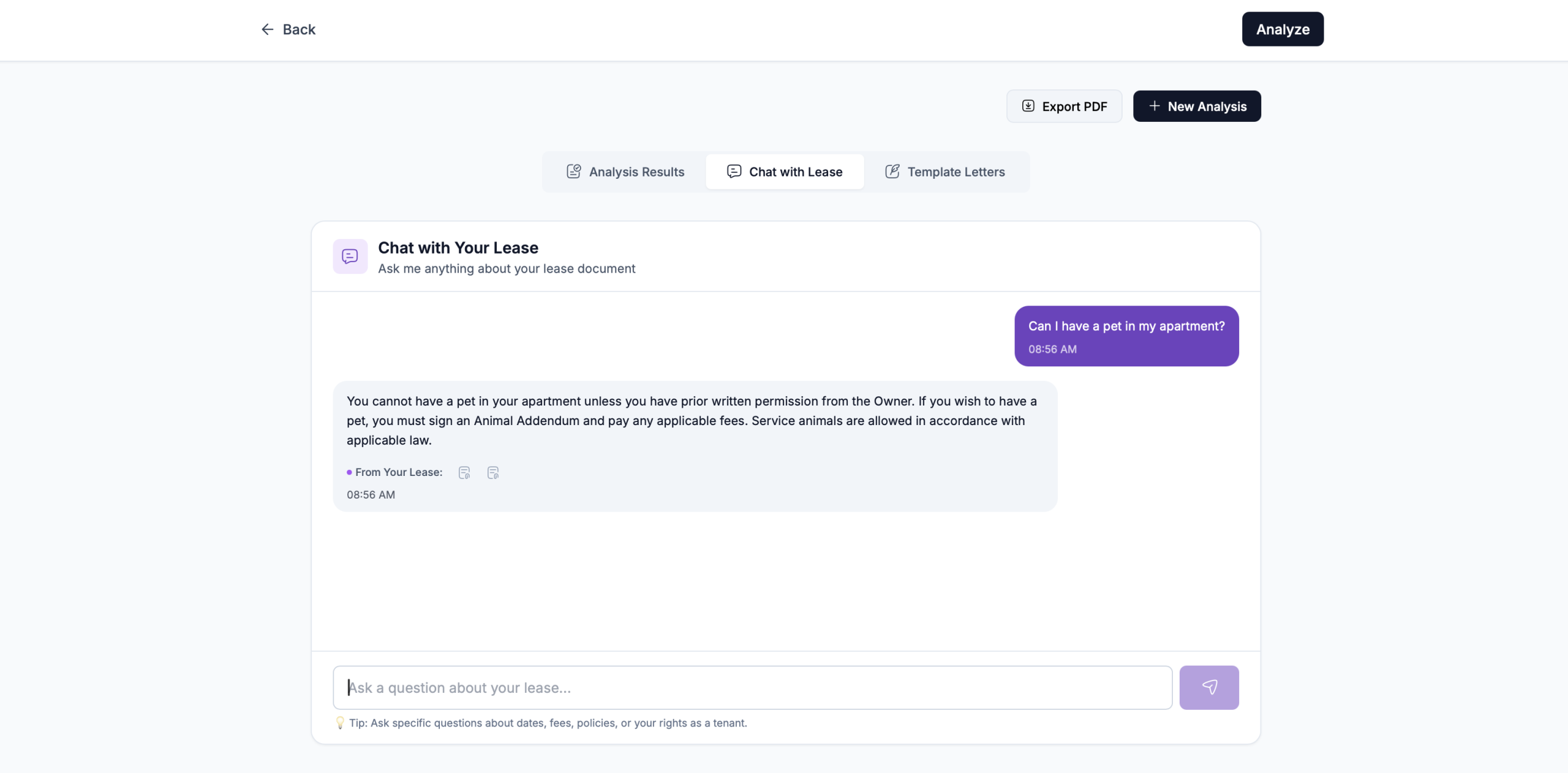
Task: Click the Template Letters pencil icon
Action: (x=892, y=172)
